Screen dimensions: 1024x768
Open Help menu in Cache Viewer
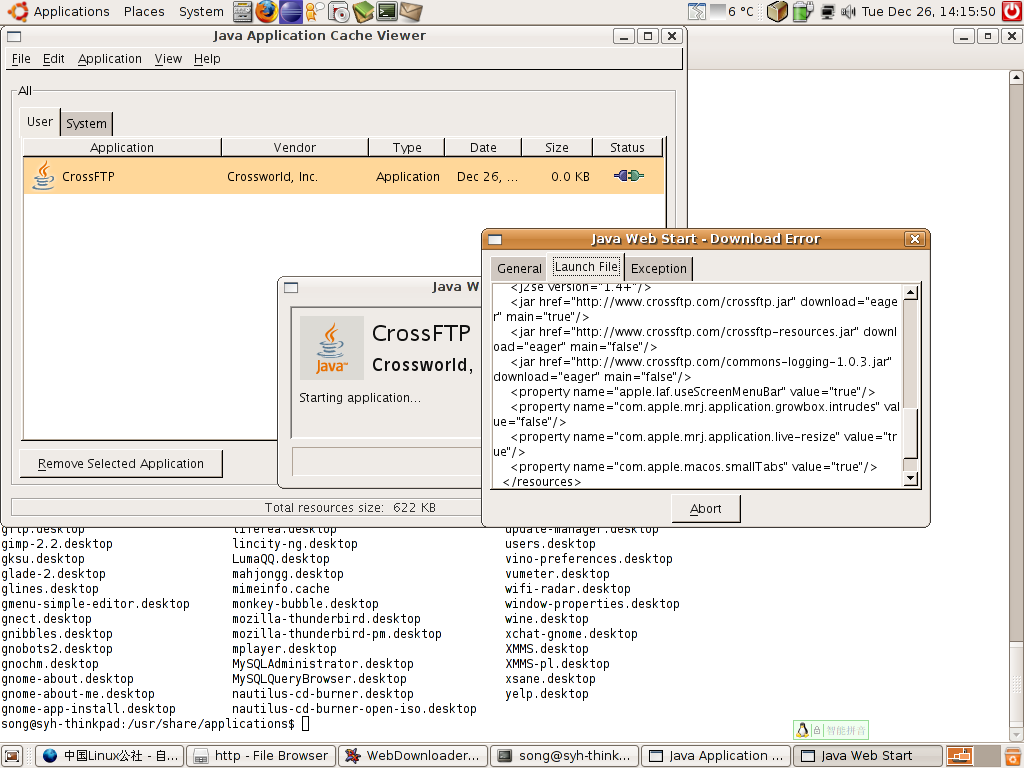(207, 59)
